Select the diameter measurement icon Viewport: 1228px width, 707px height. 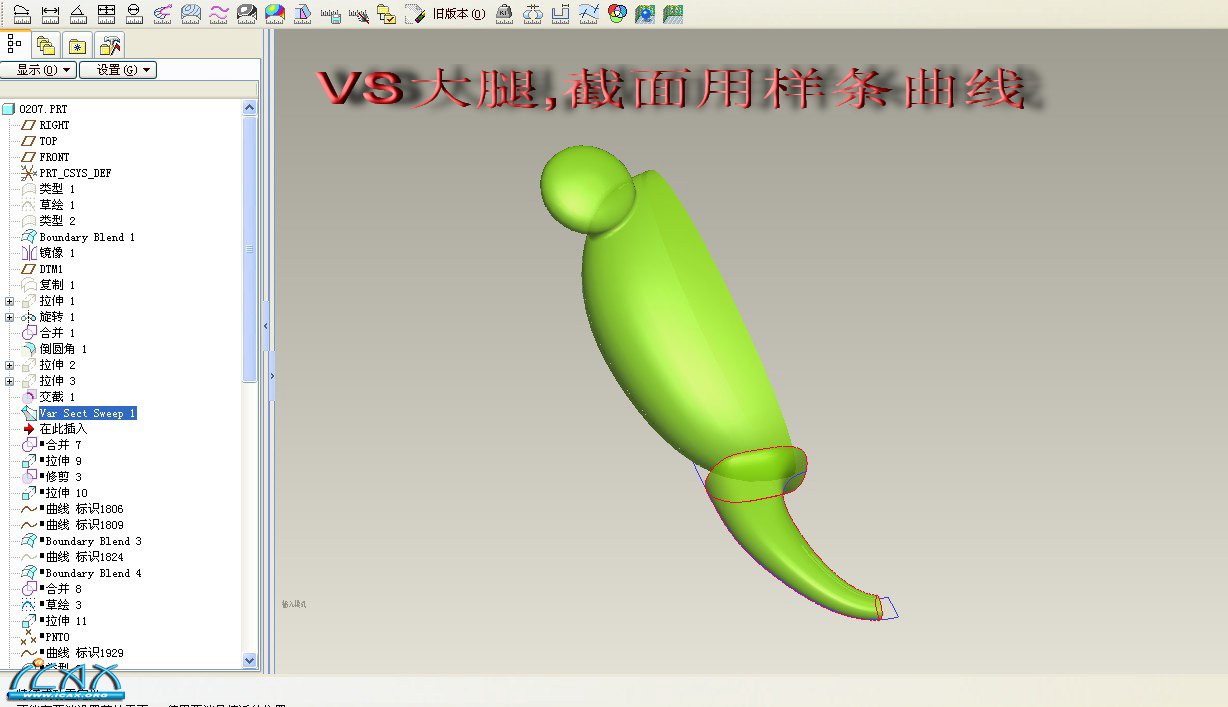click(x=134, y=14)
